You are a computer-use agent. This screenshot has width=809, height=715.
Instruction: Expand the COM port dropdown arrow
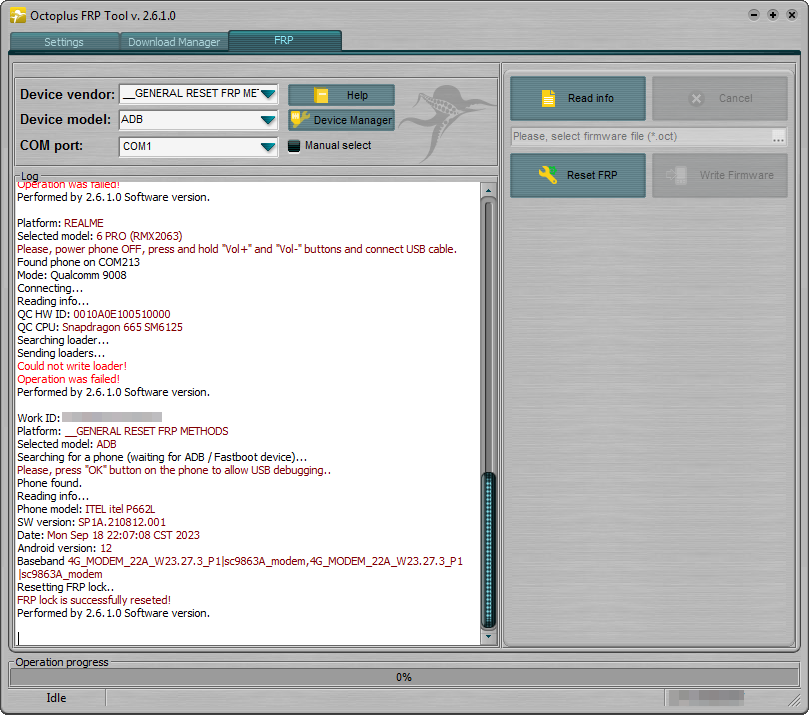point(268,147)
